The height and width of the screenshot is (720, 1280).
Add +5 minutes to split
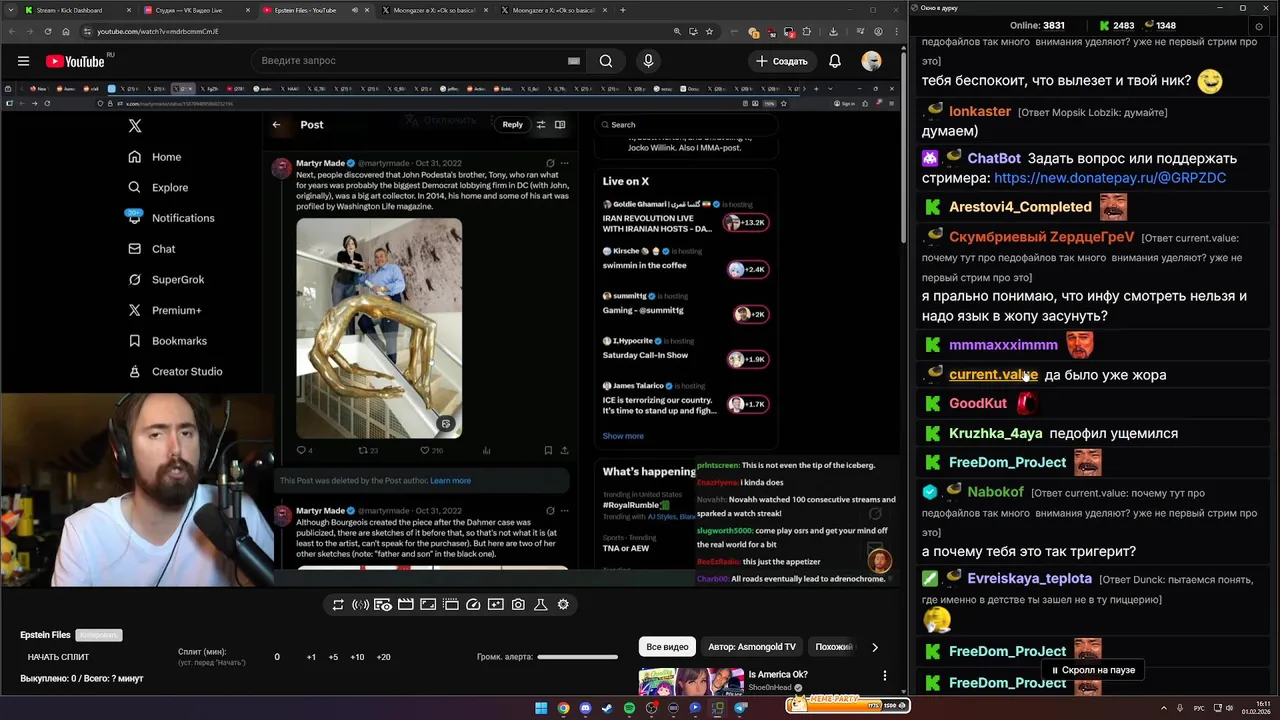point(333,657)
